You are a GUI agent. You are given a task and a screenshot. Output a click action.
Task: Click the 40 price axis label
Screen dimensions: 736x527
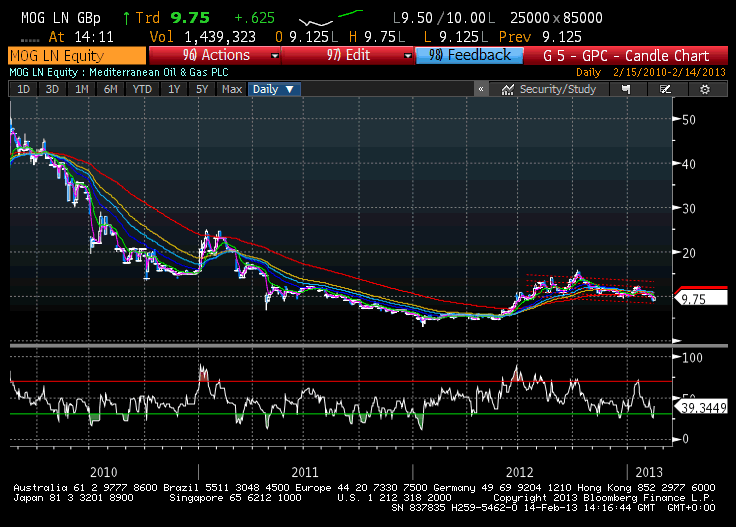point(689,164)
